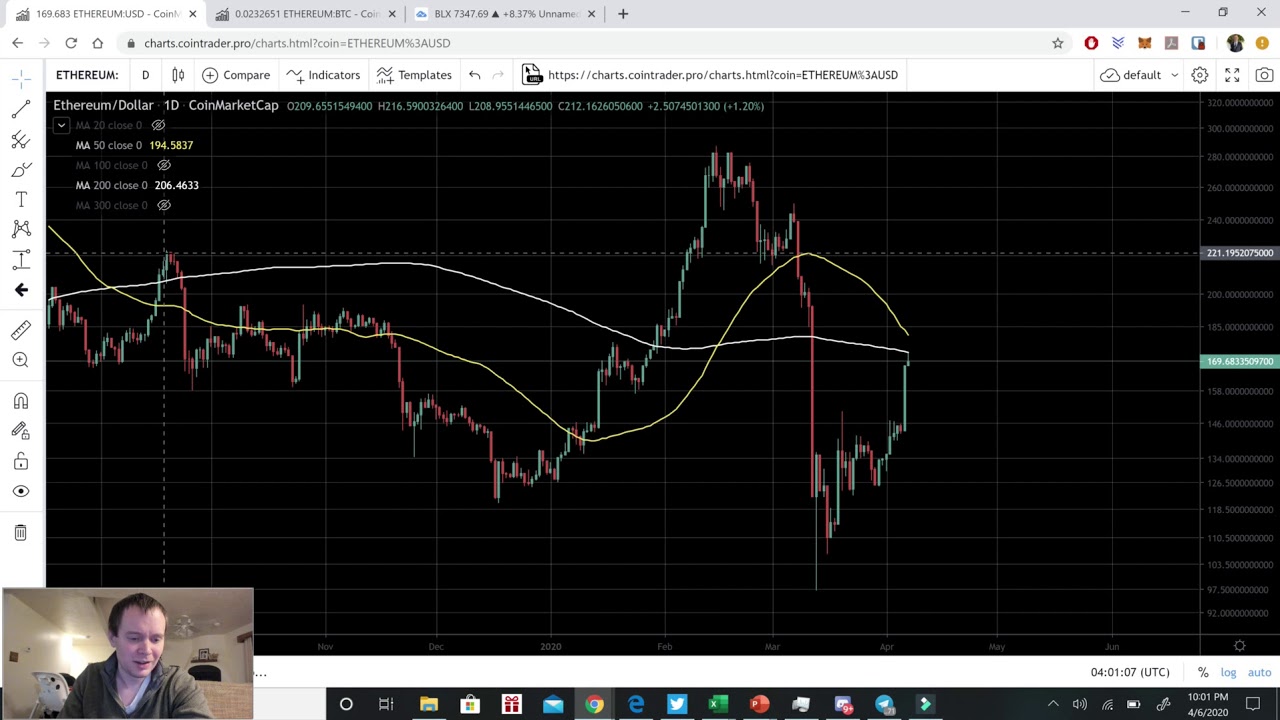Take a chart snapshot with camera icon
1280x720 pixels.
[1264, 75]
